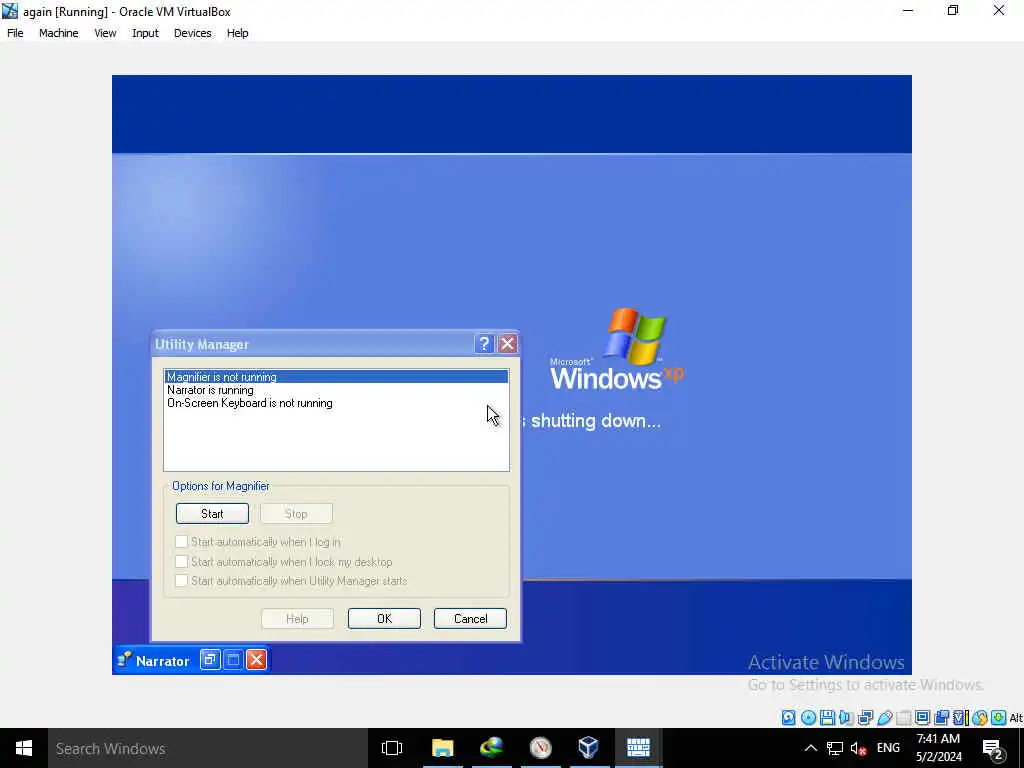Click the floppy disk indicator icon
The width and height of the screenshot is (1024, 768).
click(827, 718)
